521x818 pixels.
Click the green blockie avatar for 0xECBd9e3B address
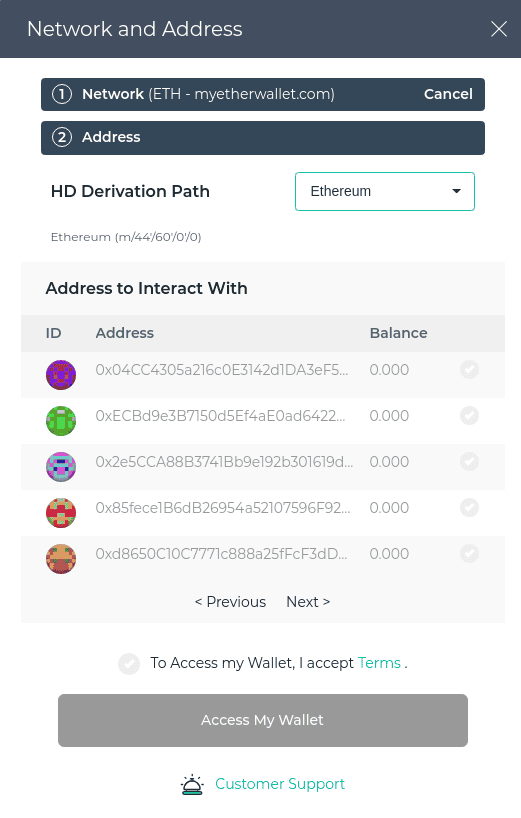(61, 420)
